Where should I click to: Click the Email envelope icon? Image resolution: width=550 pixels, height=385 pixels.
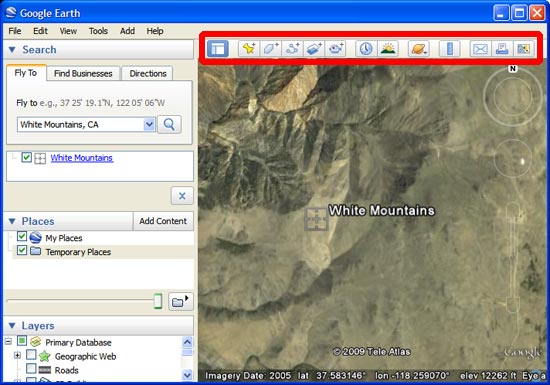click(x=480, y=49)
